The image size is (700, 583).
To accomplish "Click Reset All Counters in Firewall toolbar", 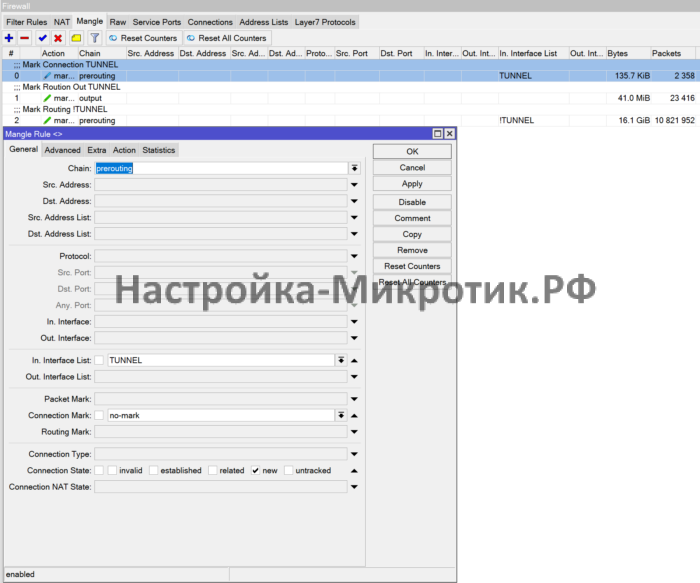I will point(227,38).
